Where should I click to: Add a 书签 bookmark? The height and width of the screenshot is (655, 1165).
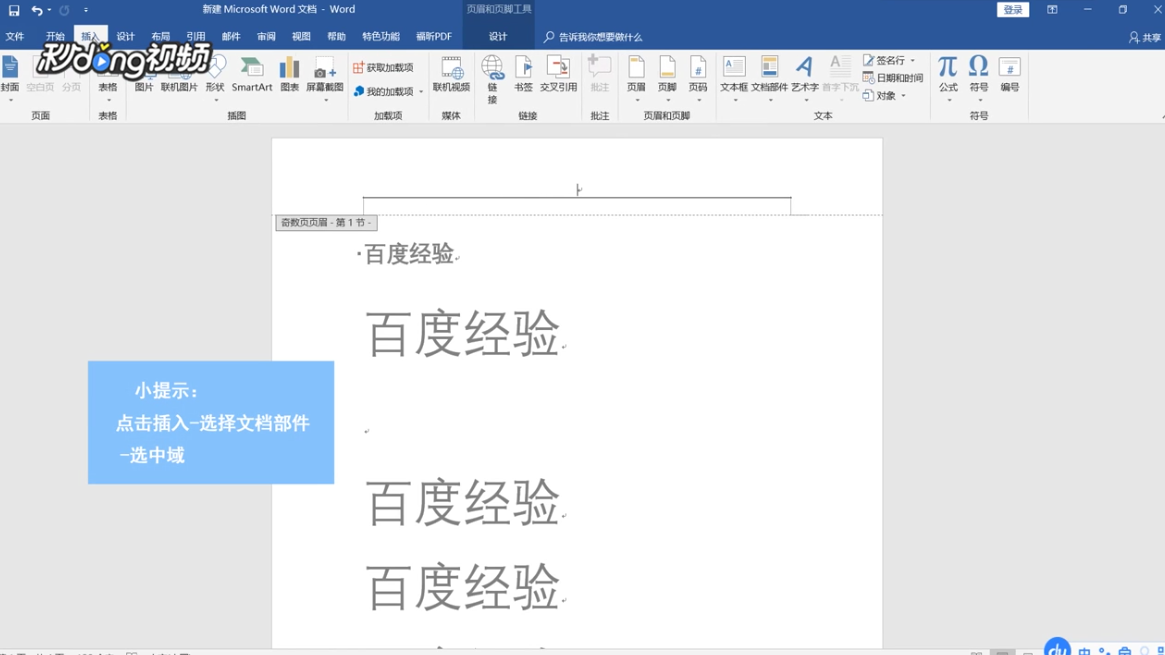(x=523, y=74)
